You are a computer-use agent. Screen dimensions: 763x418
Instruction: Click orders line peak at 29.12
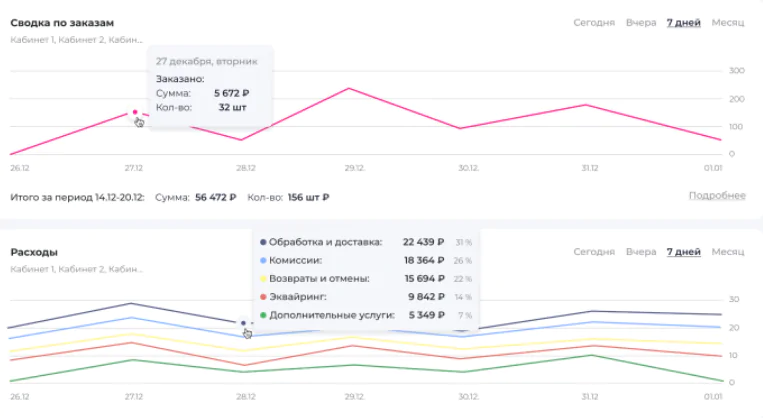click(349, 88)
